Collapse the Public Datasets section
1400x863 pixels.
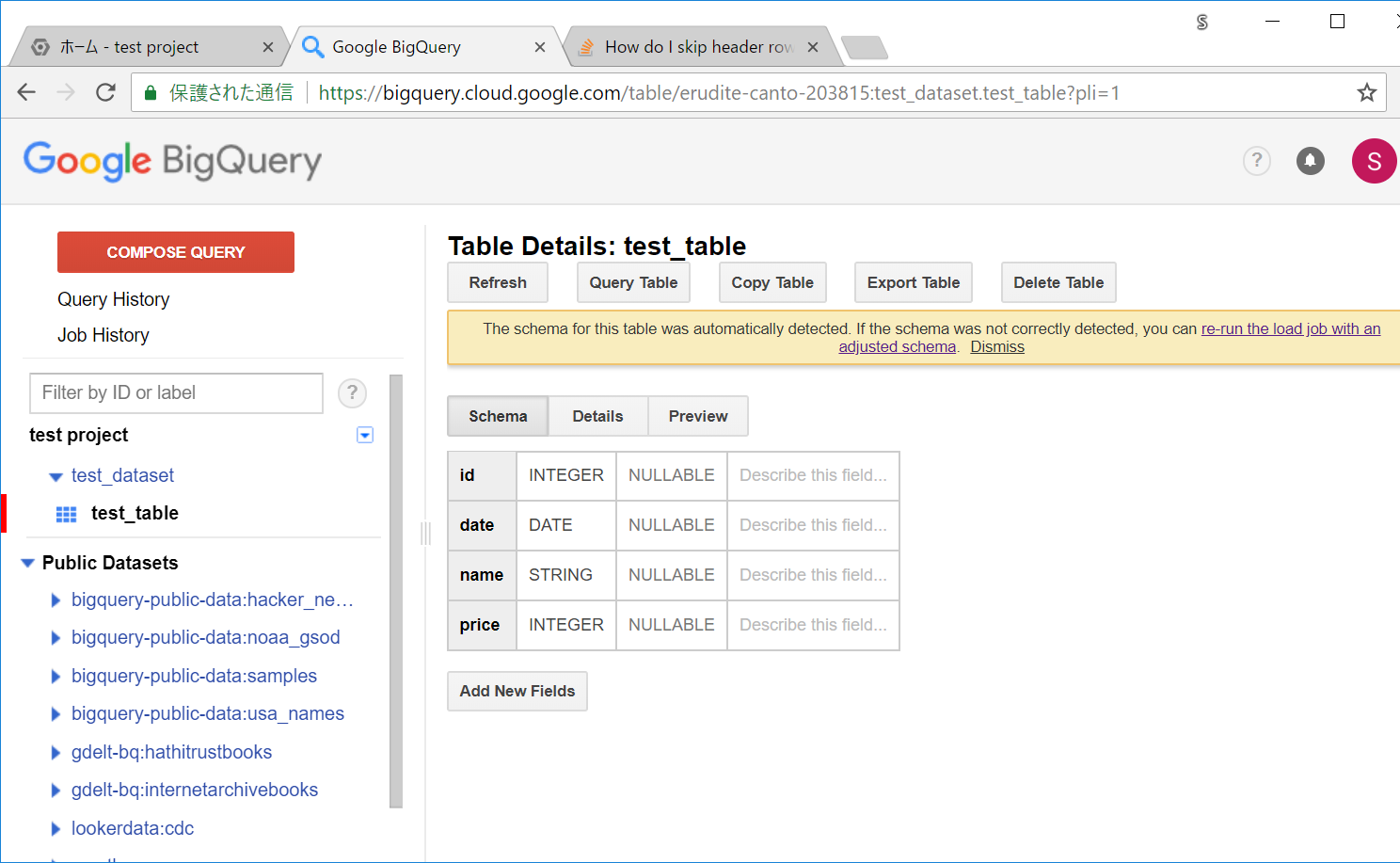pyautogui.click(x=26, y=562)
